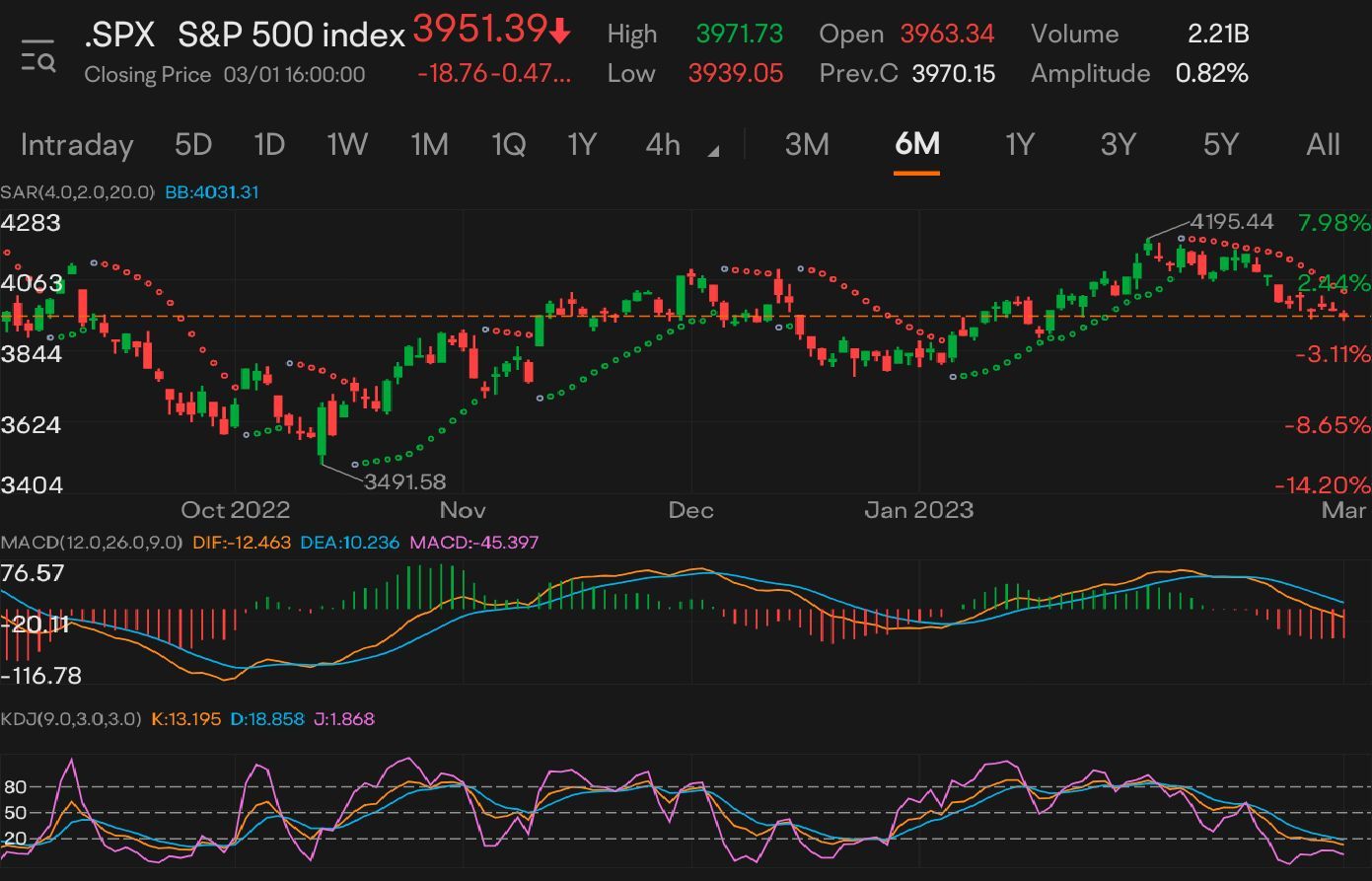Expand the 4h interval dropdown arrow
Viewport: 1372px width, 881px height.
click(714, 153)
